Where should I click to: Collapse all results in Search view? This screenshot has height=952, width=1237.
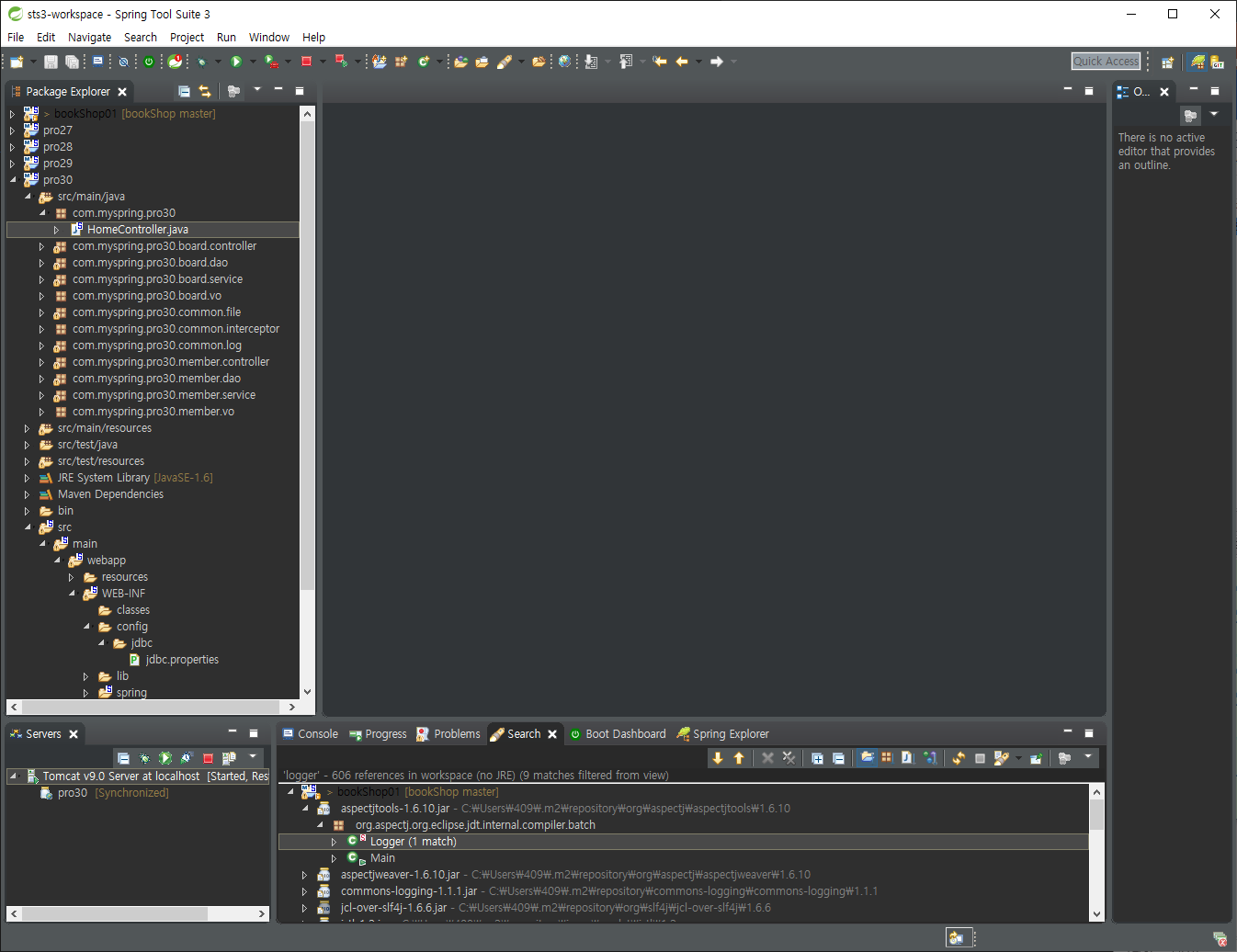tap(838, 758)
